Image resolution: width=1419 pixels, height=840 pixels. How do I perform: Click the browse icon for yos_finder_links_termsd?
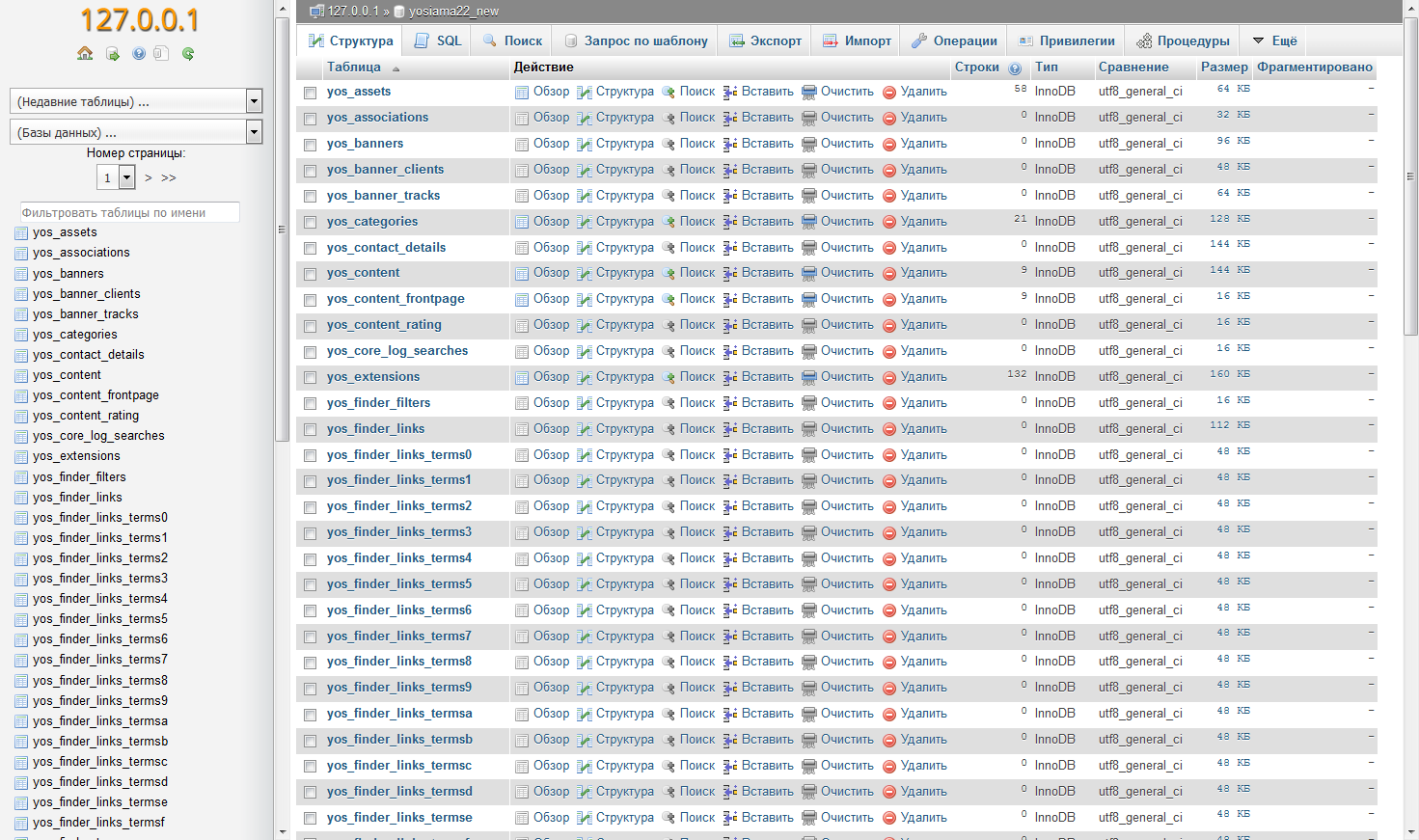(522, 793)
